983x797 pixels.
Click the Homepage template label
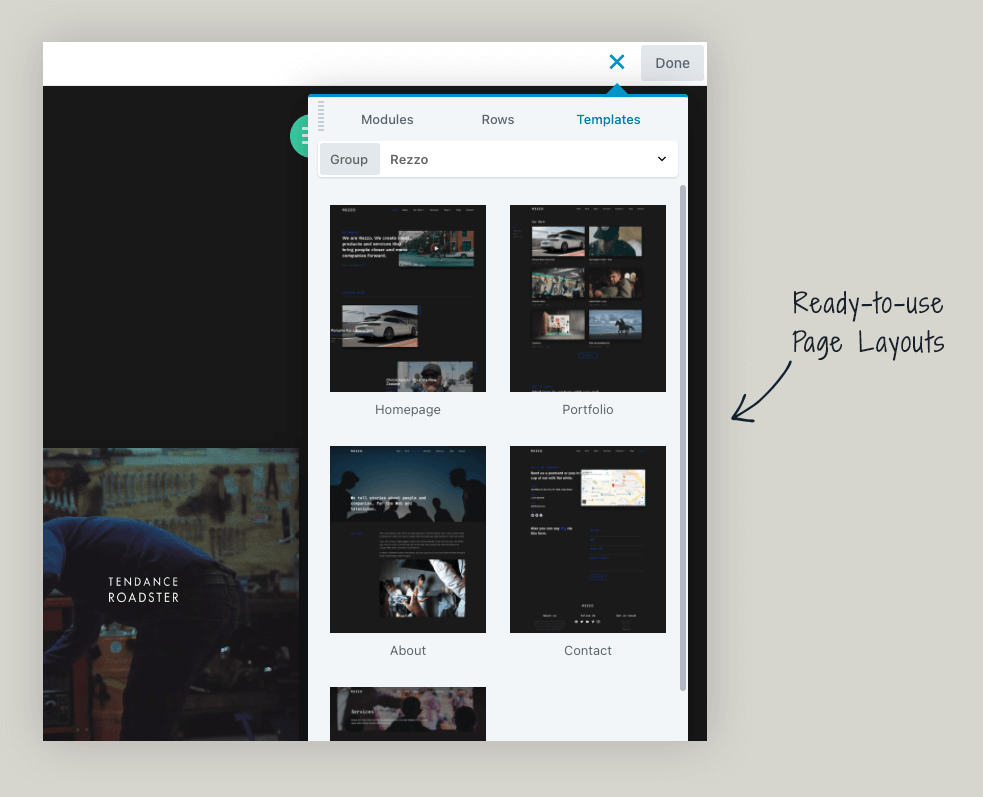[407, 409]
